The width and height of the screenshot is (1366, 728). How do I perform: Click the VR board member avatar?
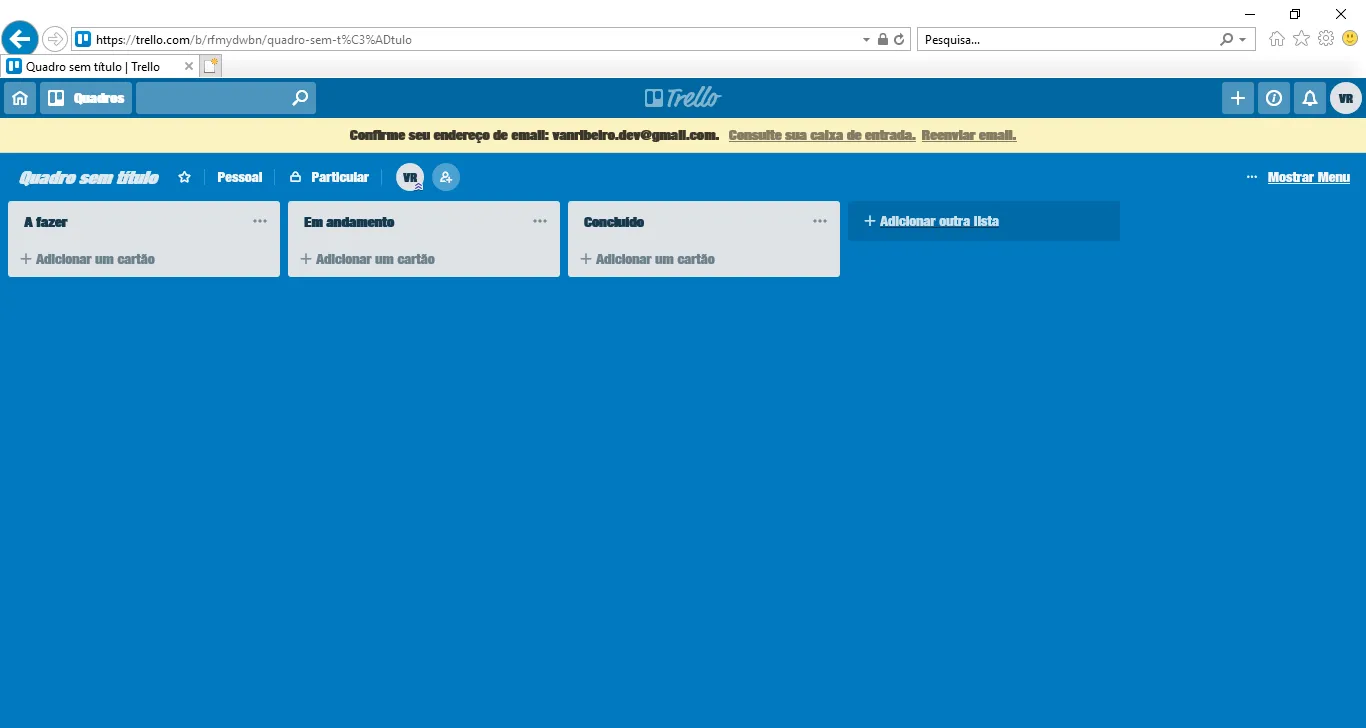click(410, 177)
